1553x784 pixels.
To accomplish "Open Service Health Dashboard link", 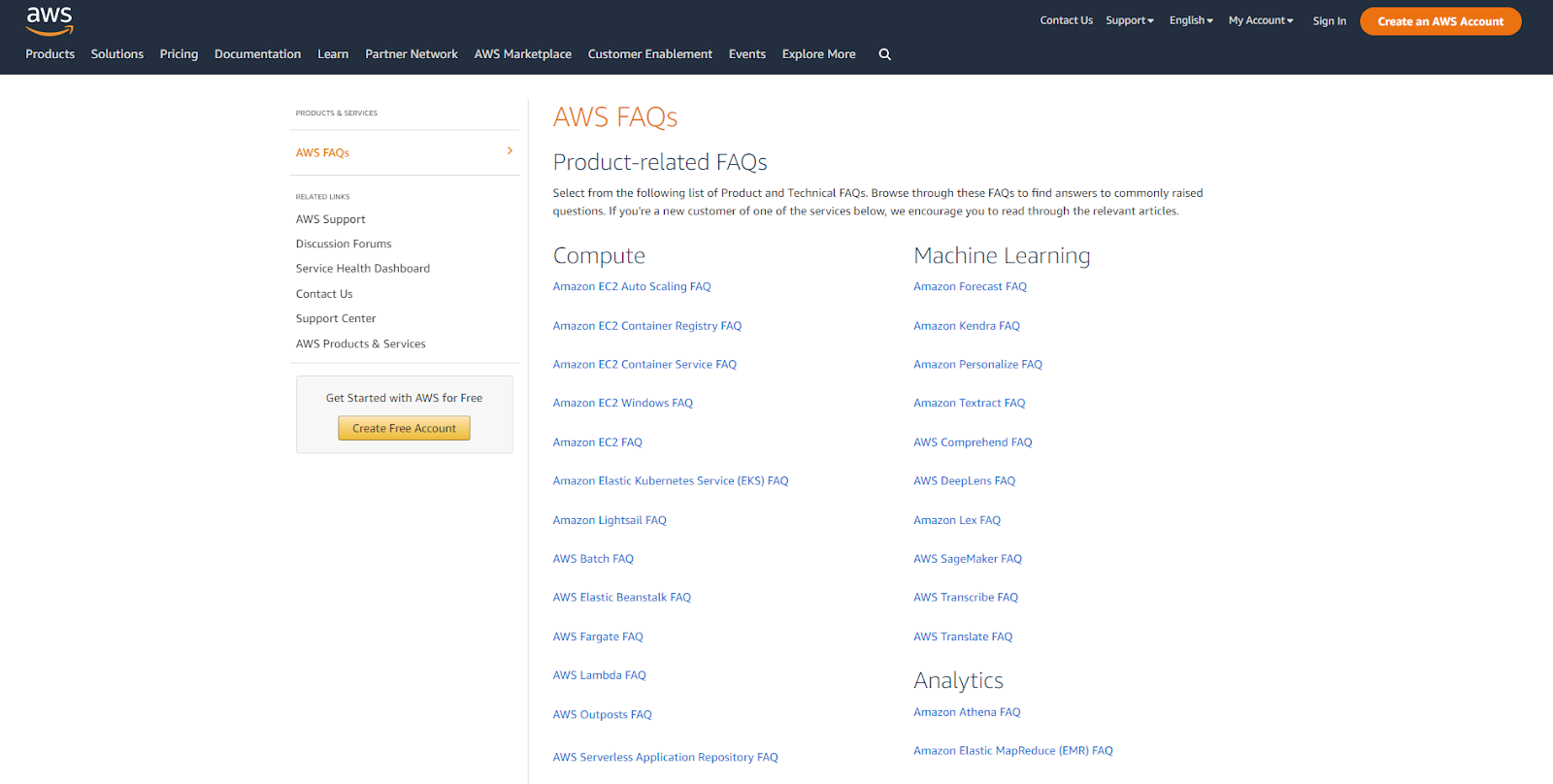I will (x=363, y=269).
